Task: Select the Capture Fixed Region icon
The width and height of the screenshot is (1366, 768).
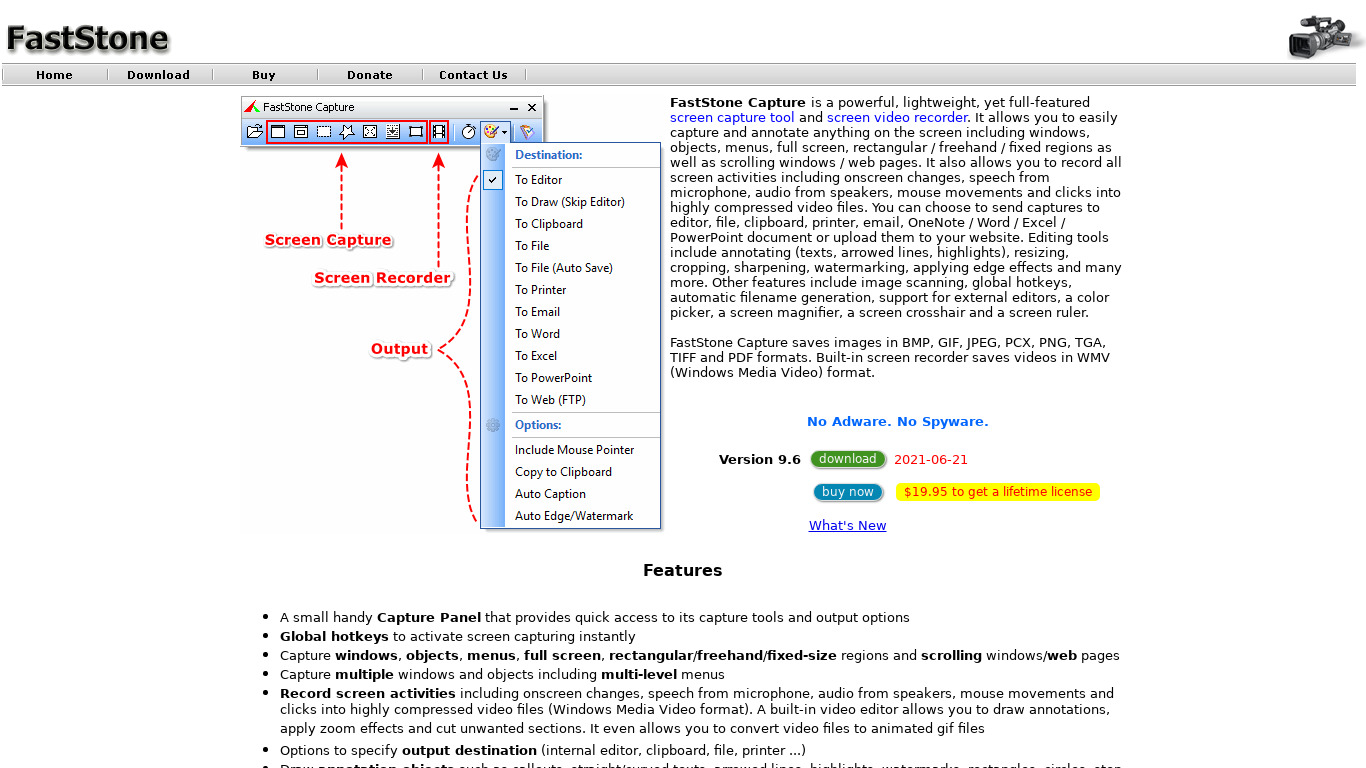Action: click(x=416, y=131)
